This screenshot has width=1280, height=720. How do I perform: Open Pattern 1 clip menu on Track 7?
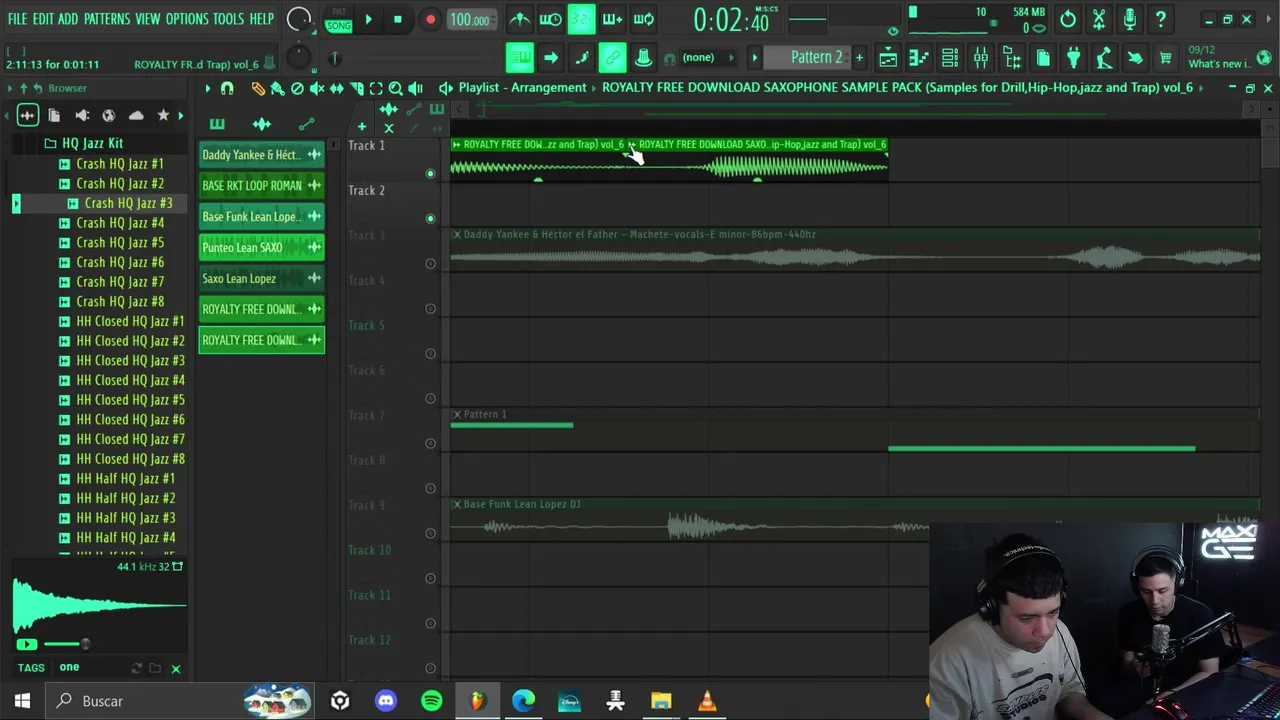click(457, 415)
